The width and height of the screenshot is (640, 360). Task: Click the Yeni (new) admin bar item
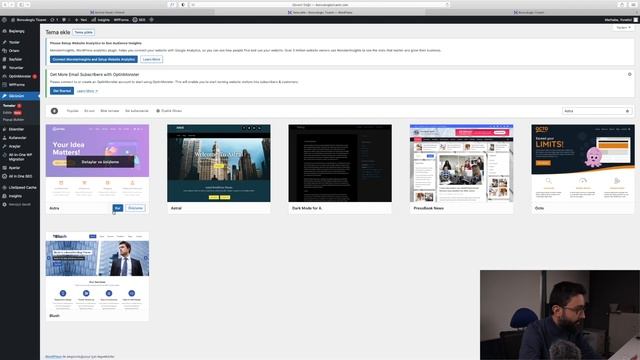tap(81, 20)
